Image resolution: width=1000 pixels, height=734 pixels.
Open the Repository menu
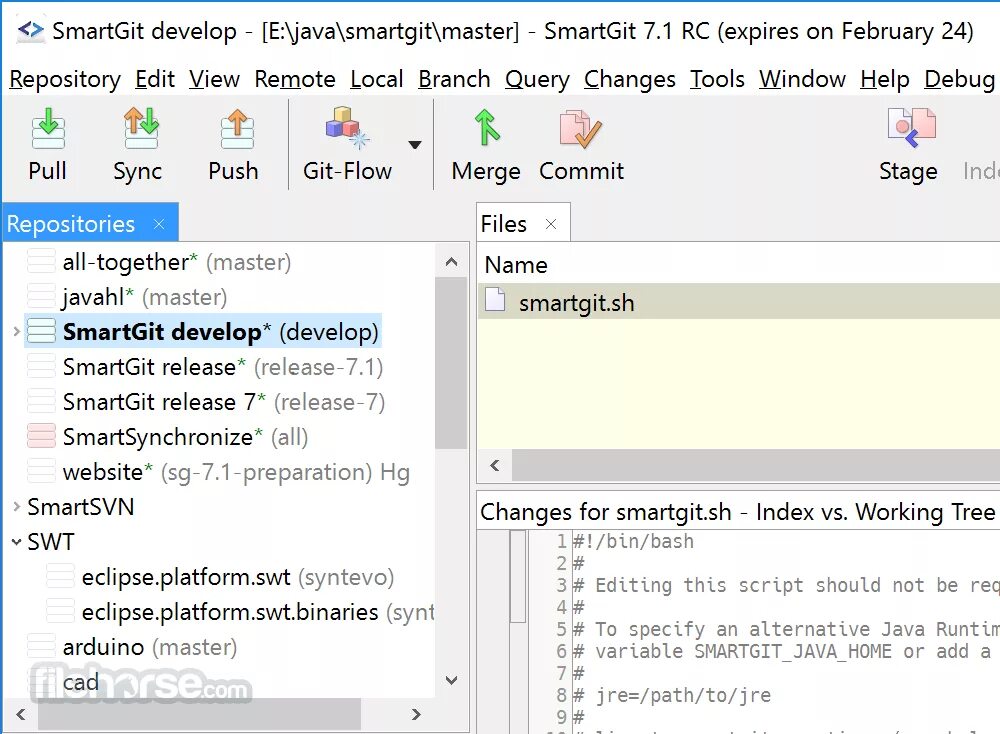click(65, 80)
